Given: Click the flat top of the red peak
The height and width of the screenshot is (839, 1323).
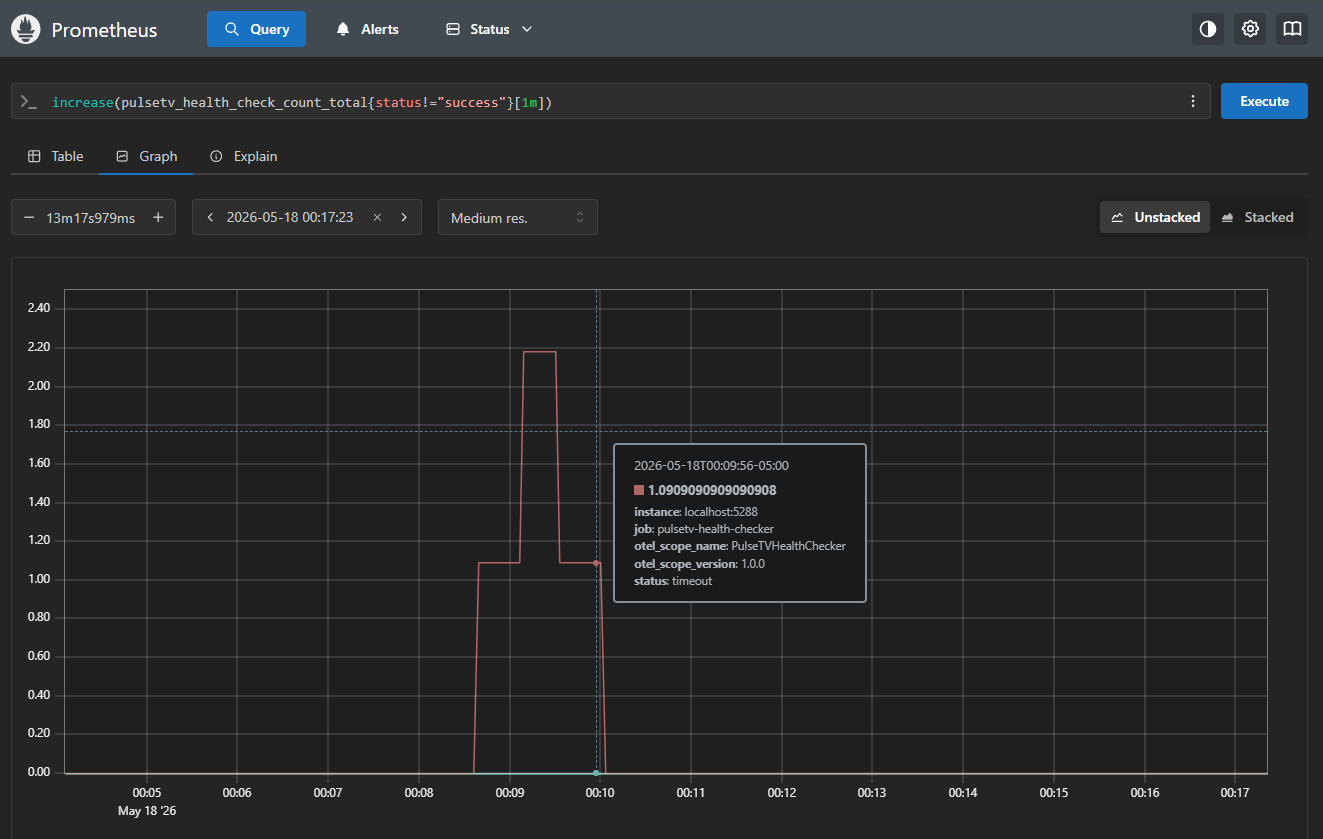Looking at the screenshot, I should click(x=540, y=352).
